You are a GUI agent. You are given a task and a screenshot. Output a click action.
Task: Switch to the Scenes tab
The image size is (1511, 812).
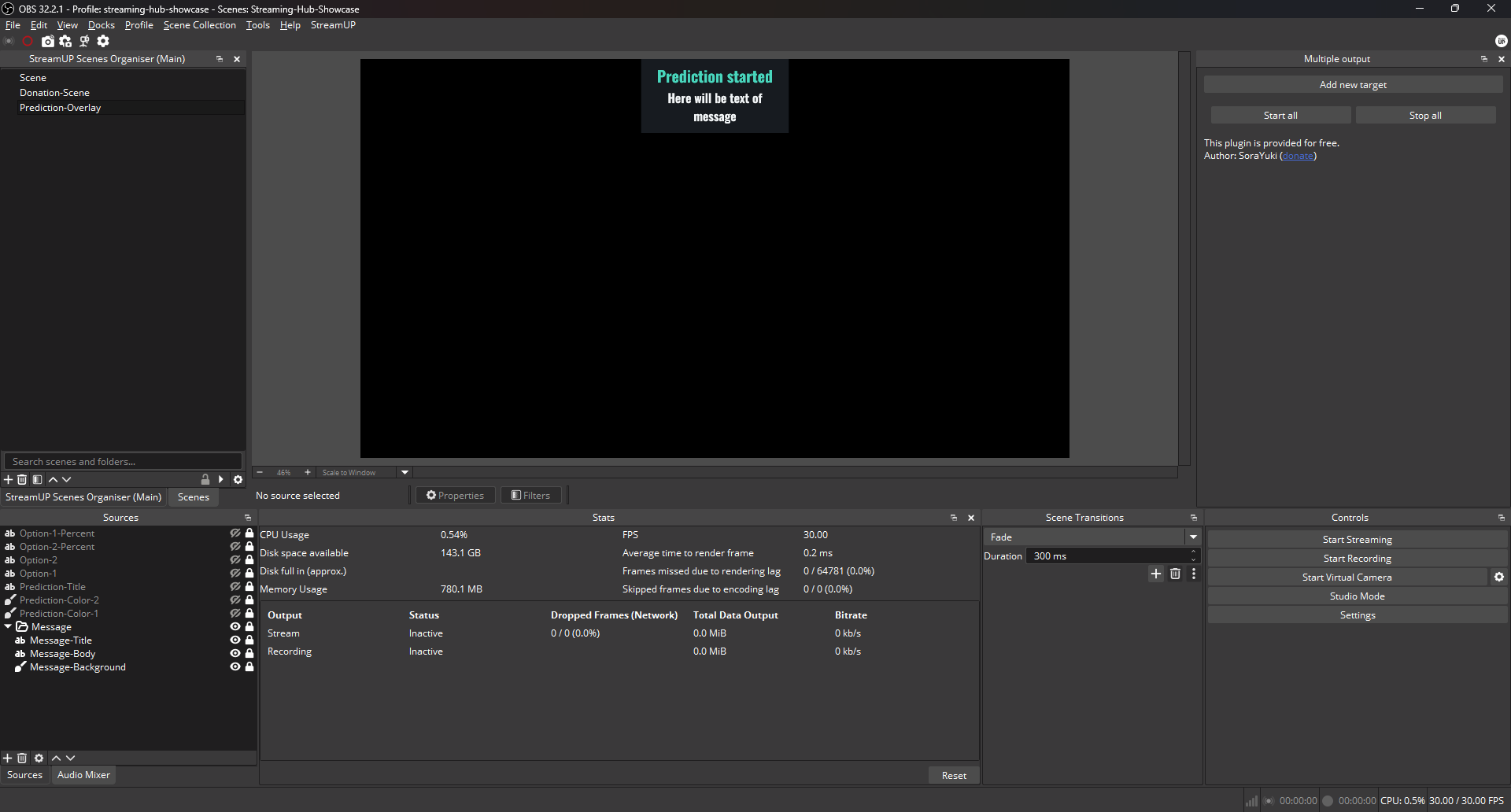coord(194,497)
